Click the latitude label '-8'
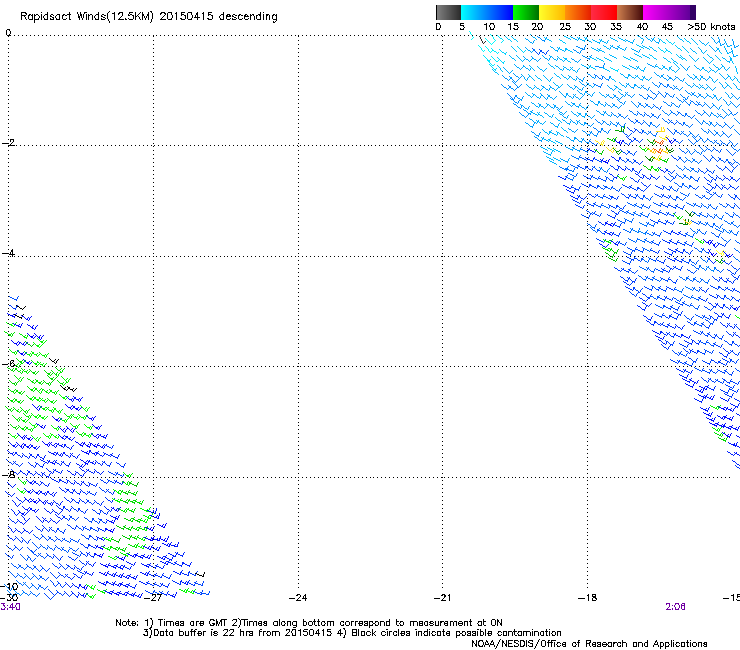The width and height of the screenshot is (740, 650). click(x=9, y=474)
